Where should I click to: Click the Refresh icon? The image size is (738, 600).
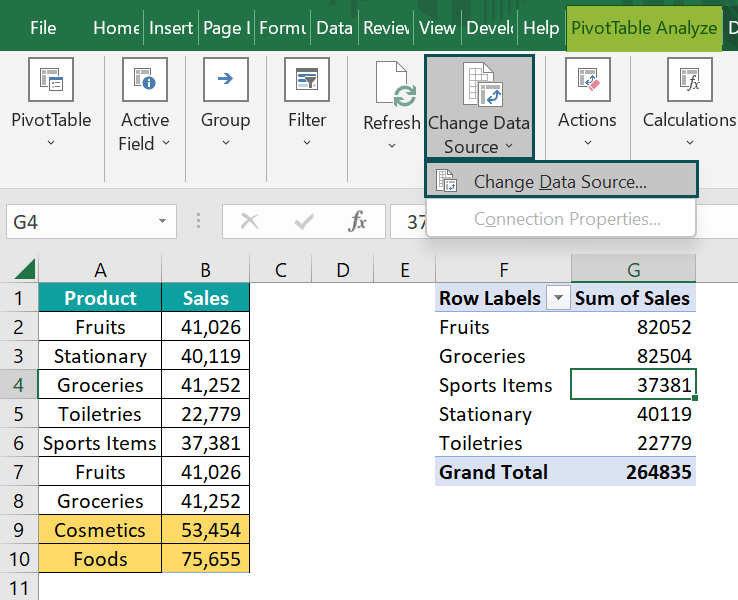click(x=395, y=84)
